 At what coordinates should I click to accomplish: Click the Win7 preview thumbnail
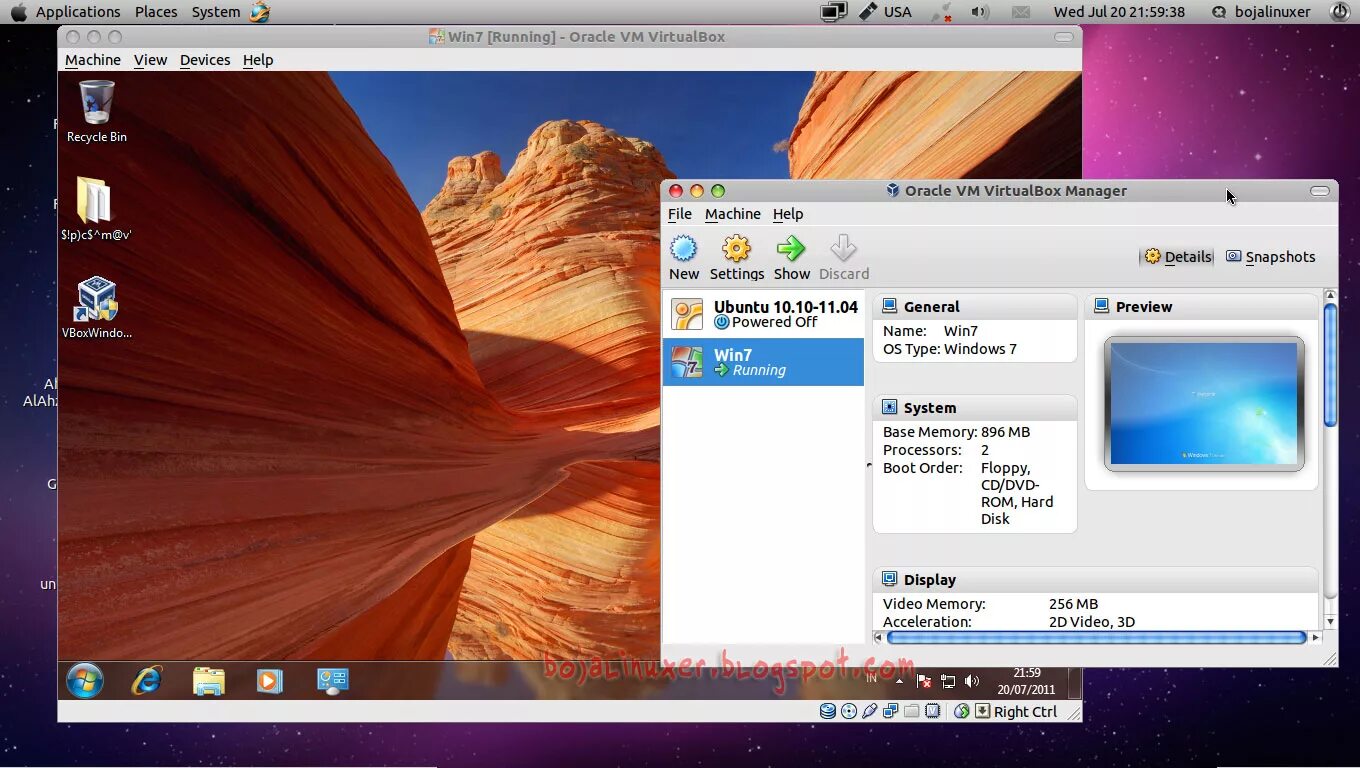tap(1204, 404)
